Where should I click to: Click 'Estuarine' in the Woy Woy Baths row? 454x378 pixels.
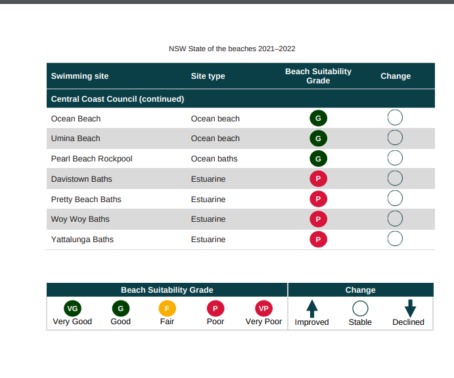tap(208, 219)
